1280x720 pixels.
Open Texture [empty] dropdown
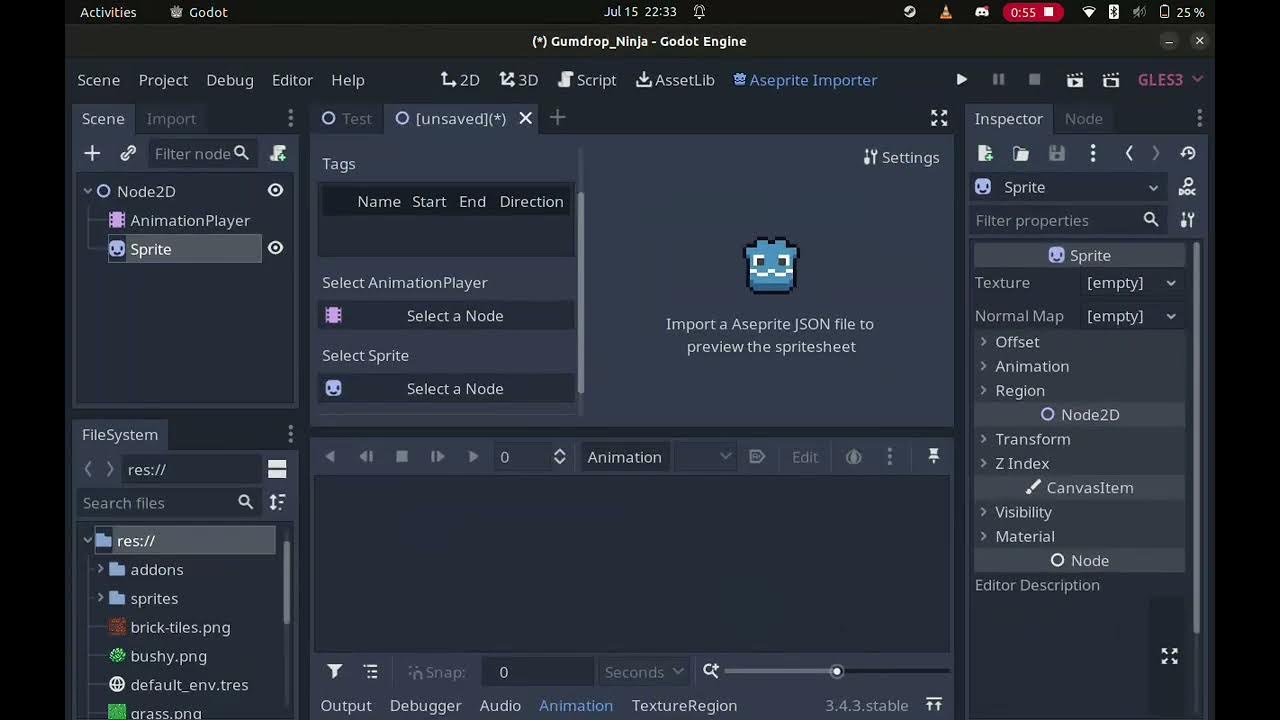coord(1134,283)
